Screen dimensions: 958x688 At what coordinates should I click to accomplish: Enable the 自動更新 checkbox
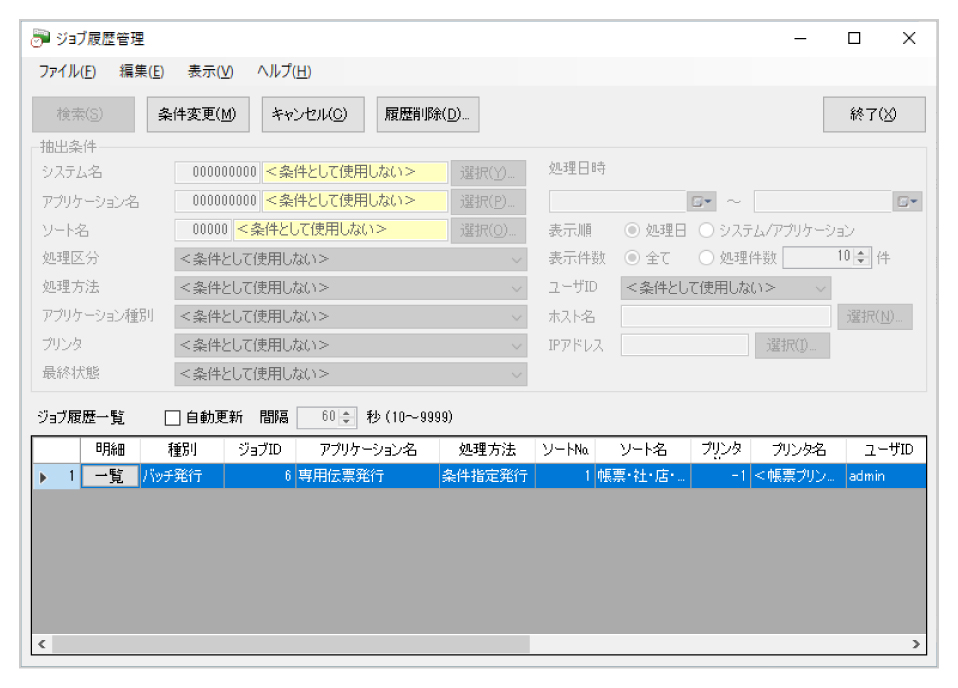point(172,417)
